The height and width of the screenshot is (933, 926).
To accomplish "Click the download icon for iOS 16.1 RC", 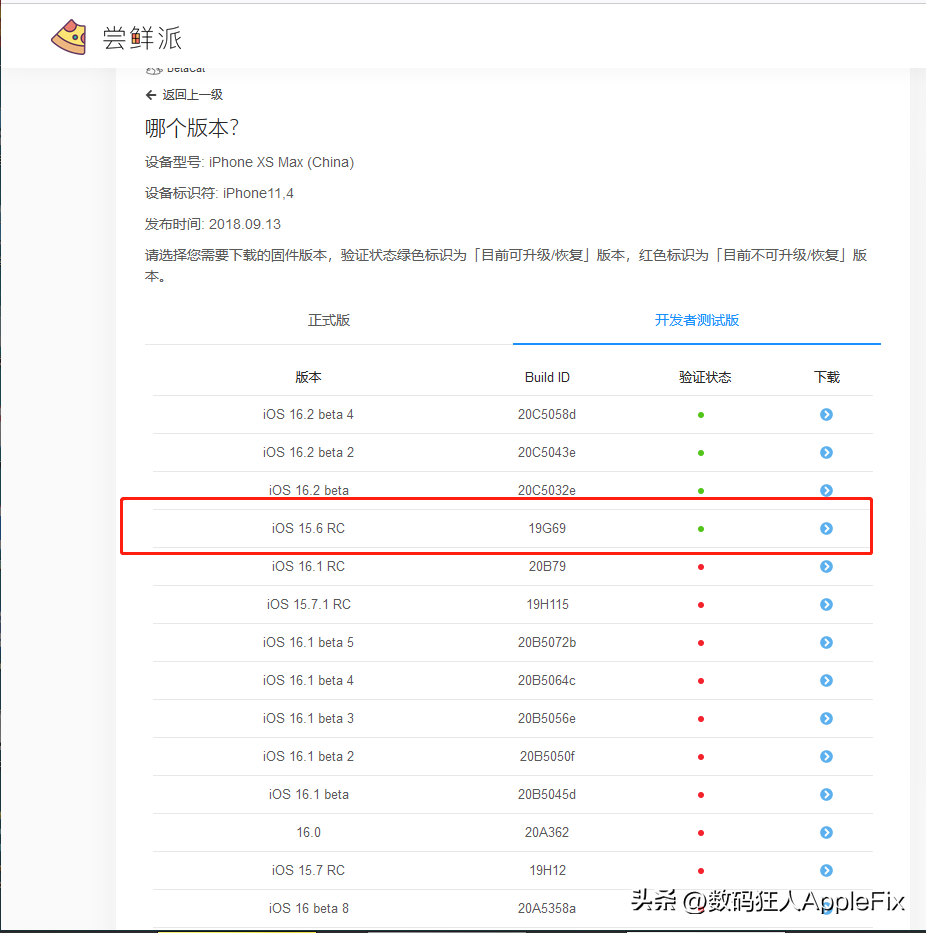I will [826, 566].
